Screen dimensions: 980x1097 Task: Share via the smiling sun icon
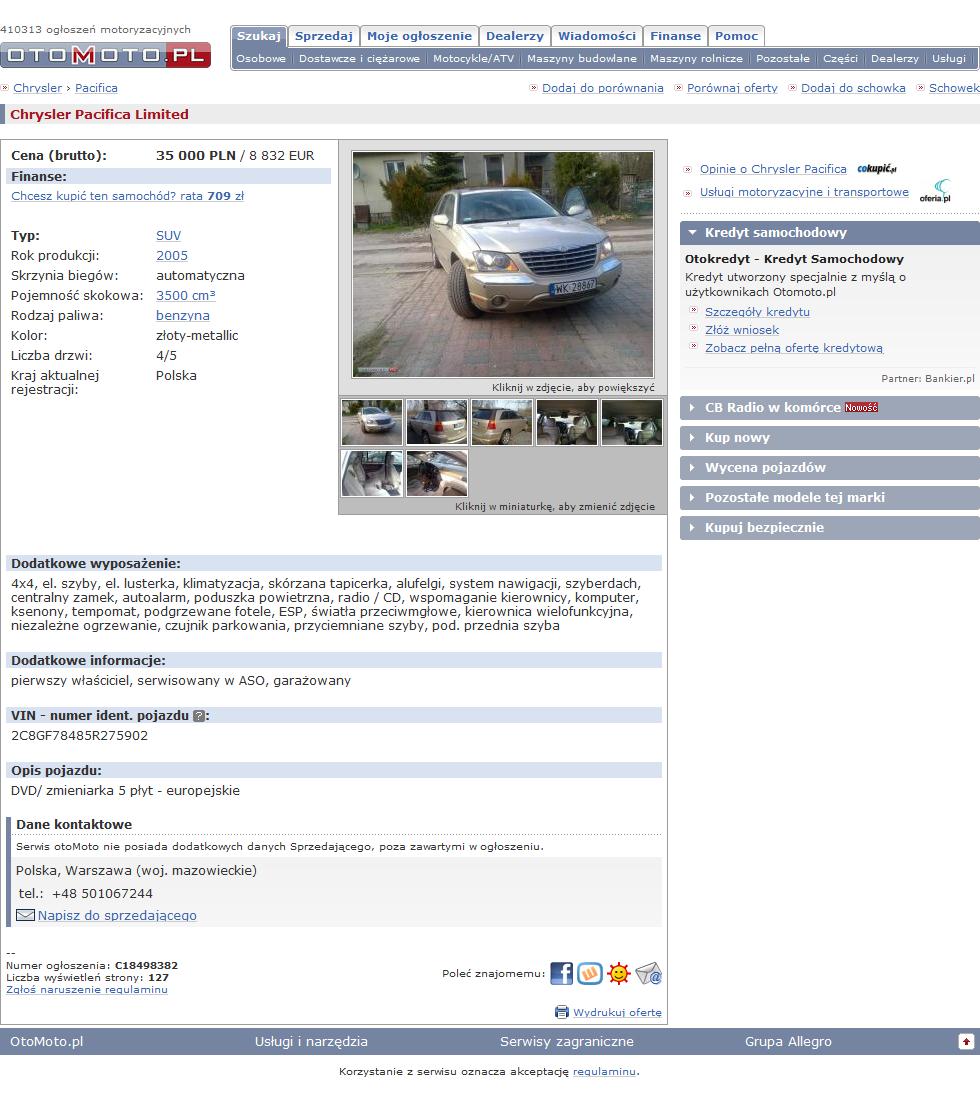pyautogui.click(x=619, y=973)
